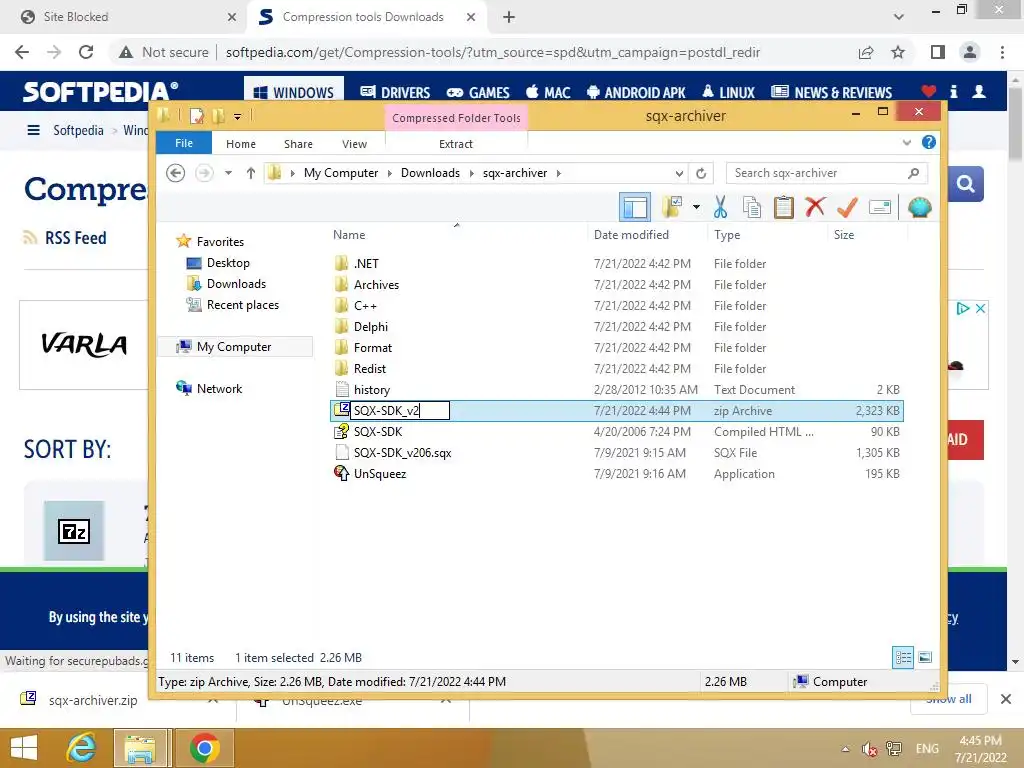Viewport: 1024px width, 768px height.
Task: Select Desktop in the navigation pane
Action: pyautogui.click(x=228, y=263)
